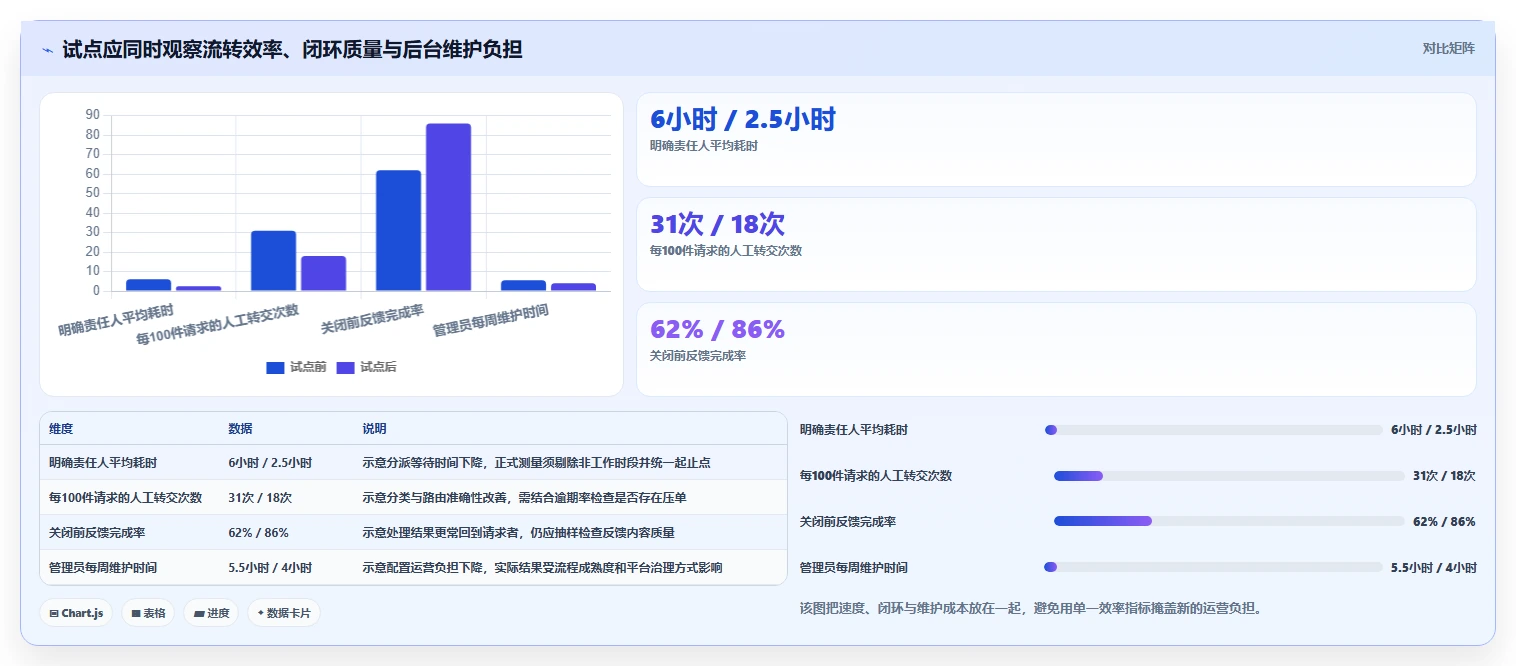The width and height of the screenshot is (1516, 666).
Task: Toggle the 试点前 legend item
Action: (296, 367)
